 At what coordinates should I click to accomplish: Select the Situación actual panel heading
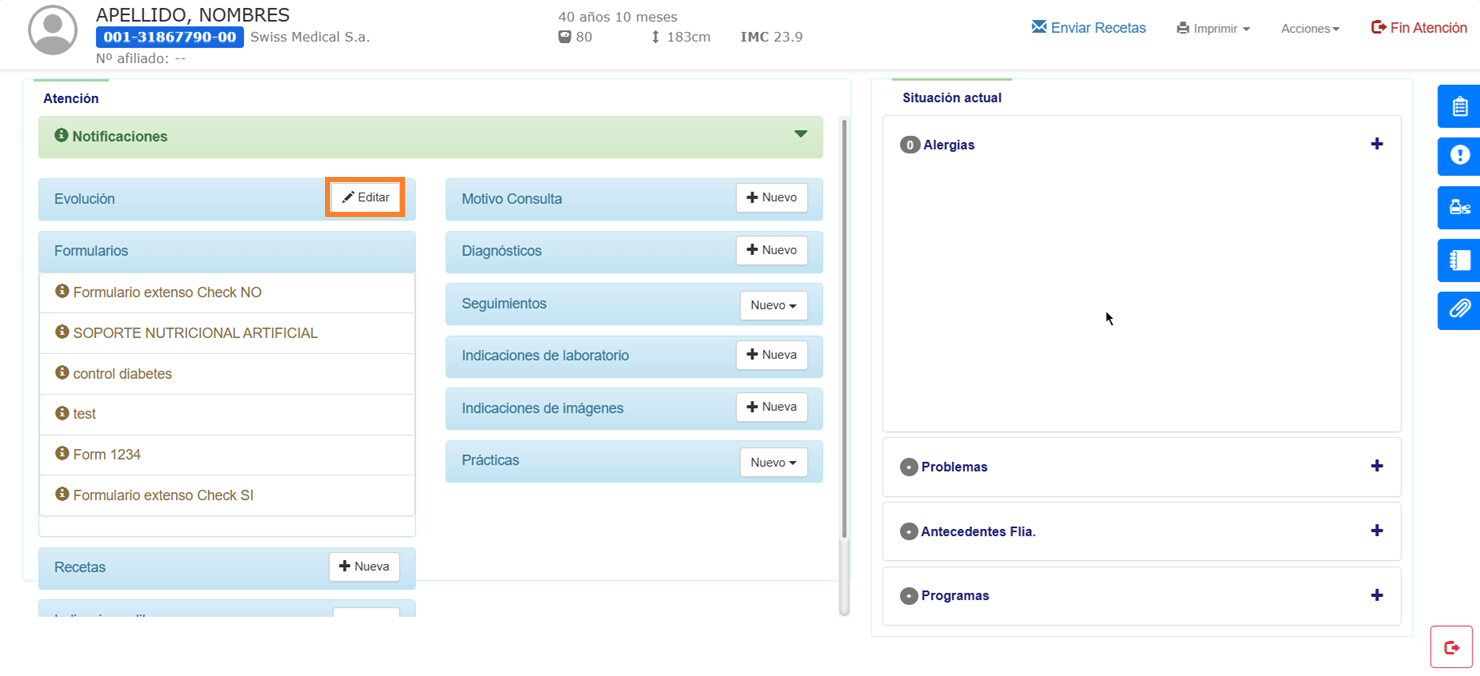(952, 98)
